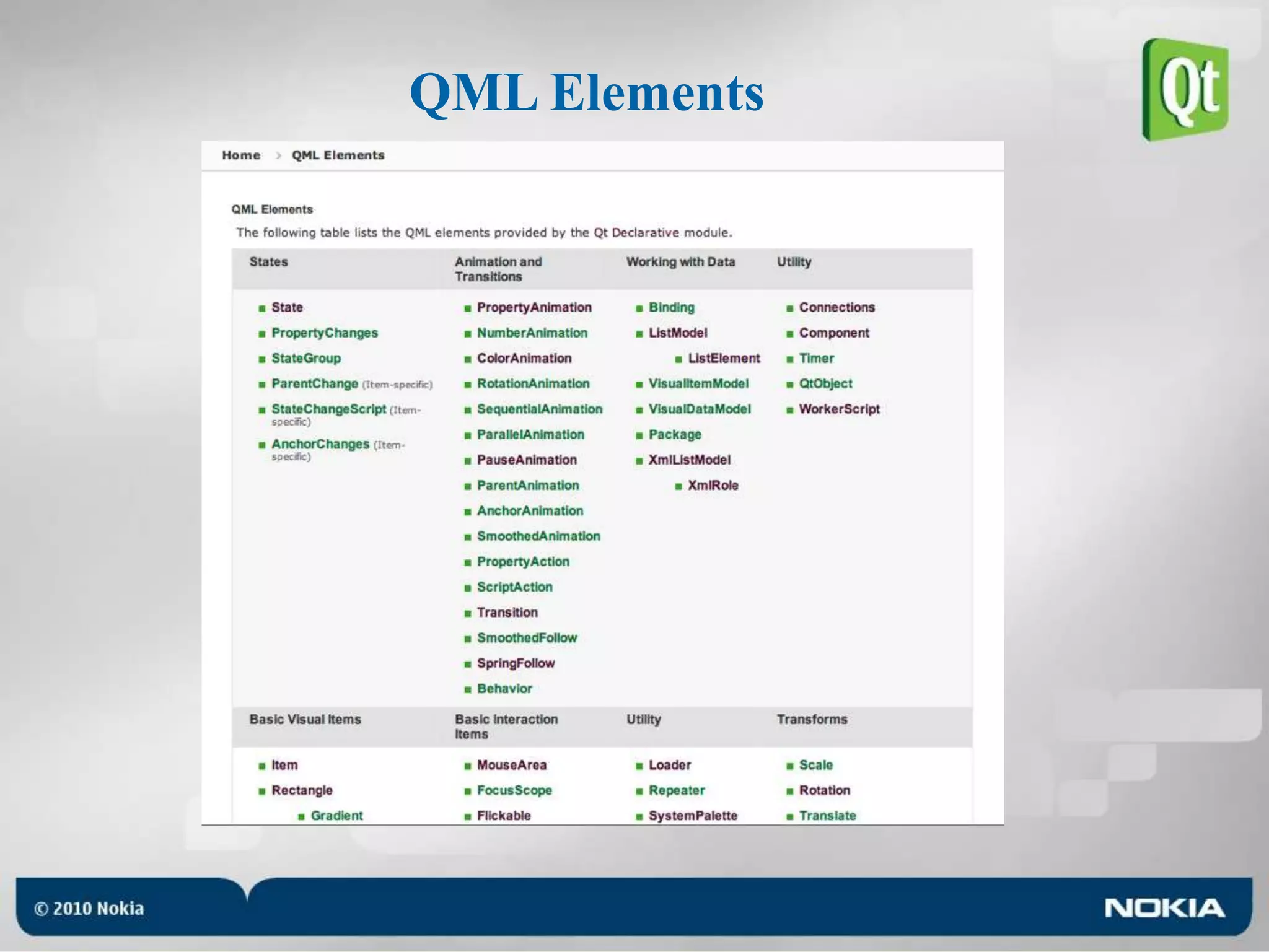Click the Nokia logo in the footer
This screenshot has width=1269, height=952.
(1164, 908)
